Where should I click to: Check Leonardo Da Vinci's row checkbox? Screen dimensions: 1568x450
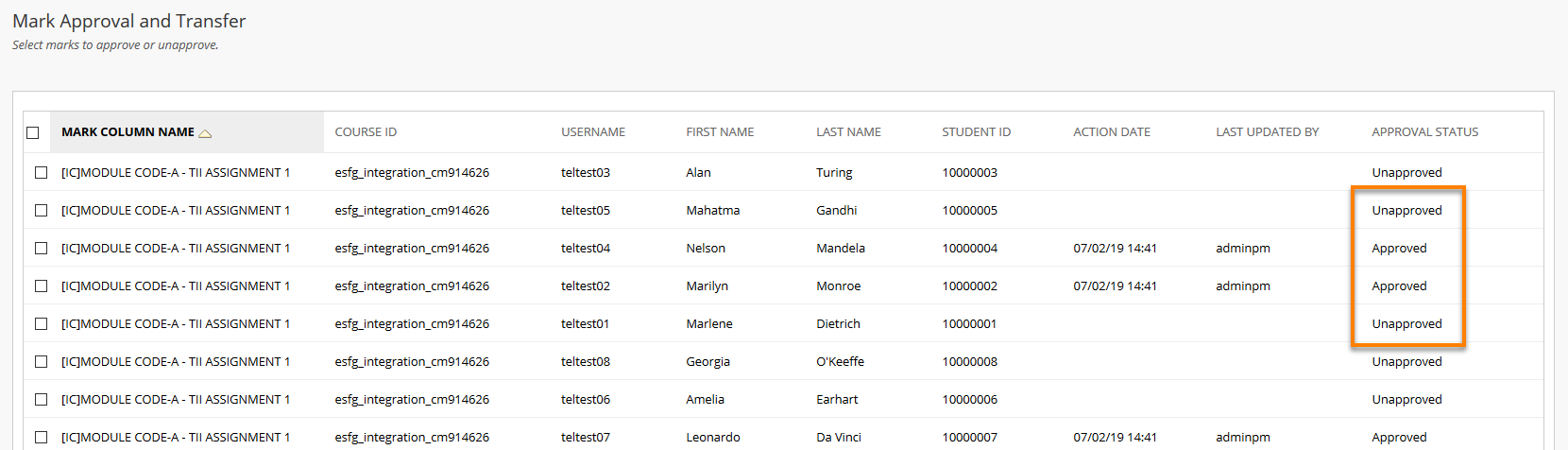41,437
